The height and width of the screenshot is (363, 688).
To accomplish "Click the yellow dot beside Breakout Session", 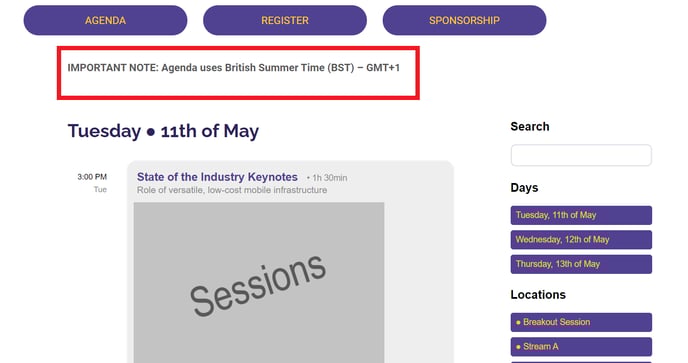I will pyautogui.click(x=518, y=323).
